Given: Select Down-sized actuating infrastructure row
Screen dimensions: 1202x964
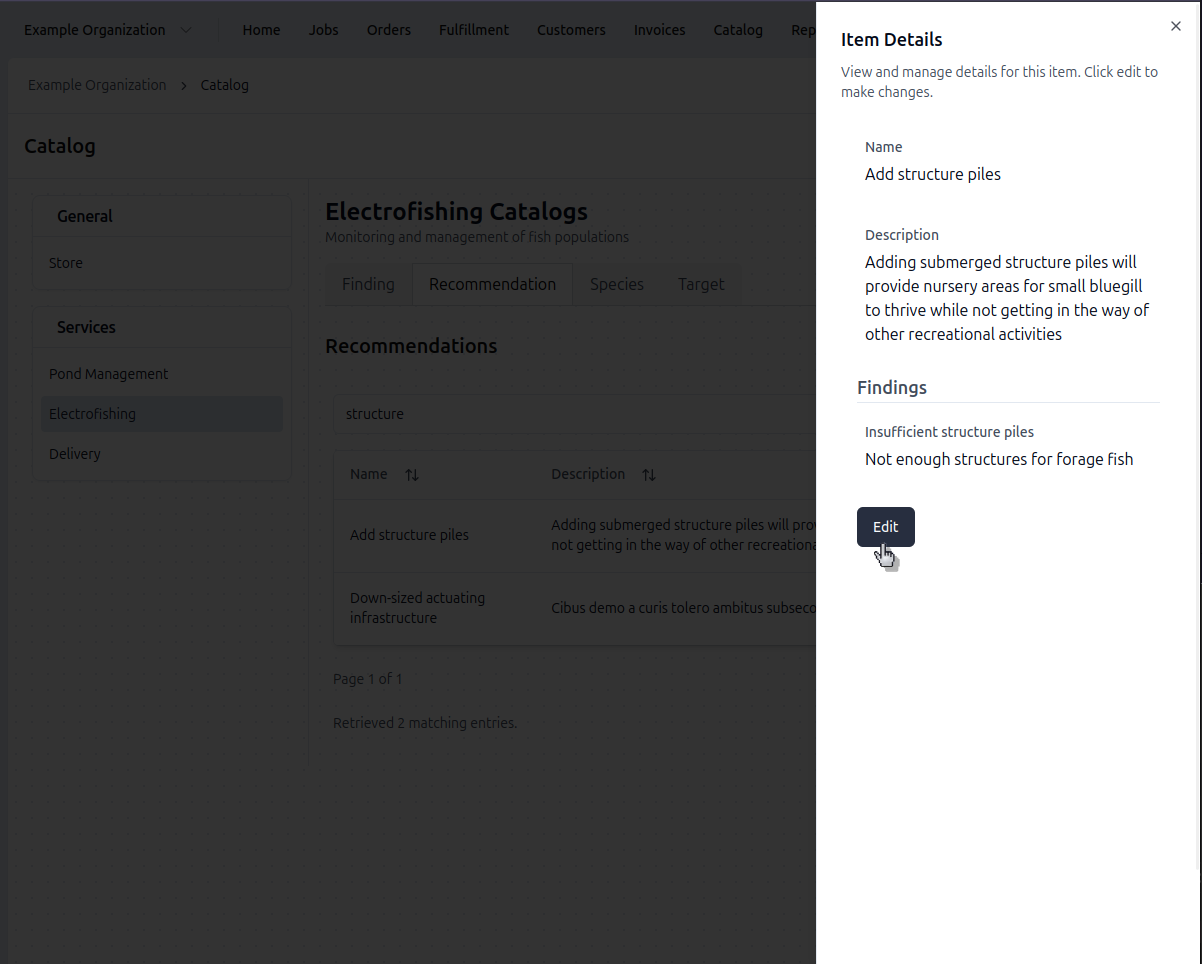Looking at the screenshot, I should click(x=417, y=608).
